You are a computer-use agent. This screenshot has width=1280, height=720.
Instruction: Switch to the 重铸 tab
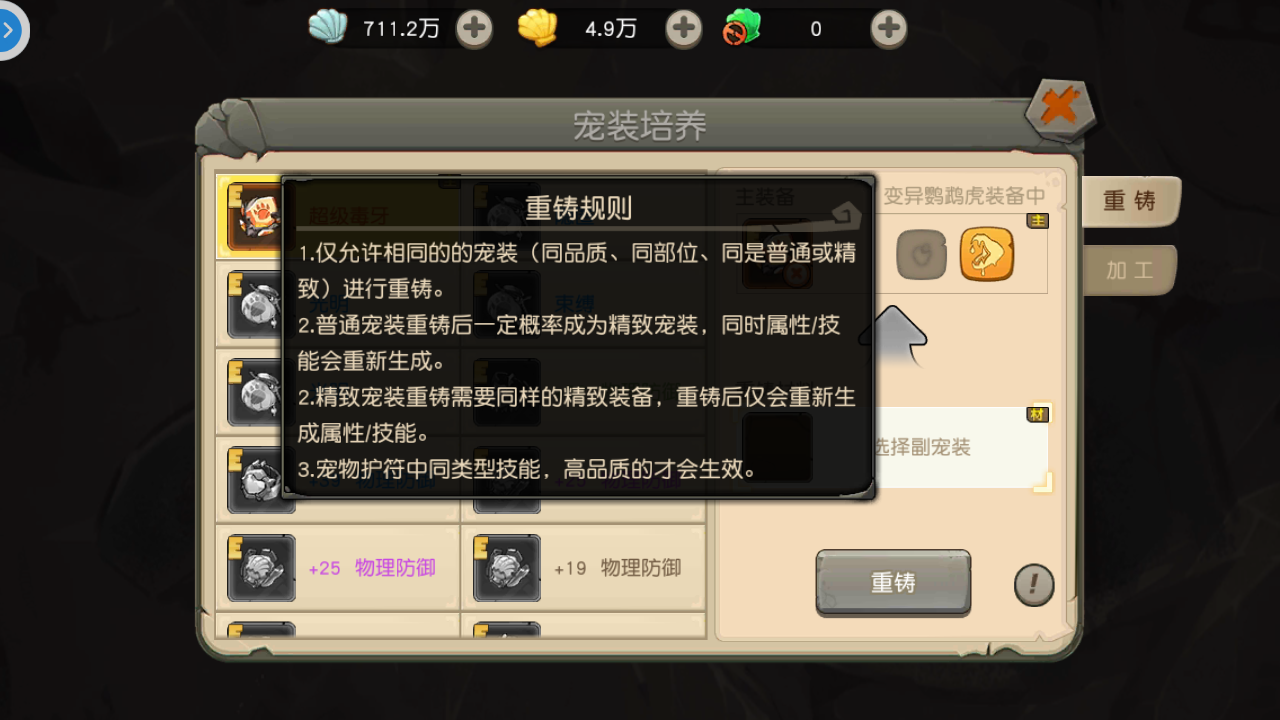point(1129,201)
